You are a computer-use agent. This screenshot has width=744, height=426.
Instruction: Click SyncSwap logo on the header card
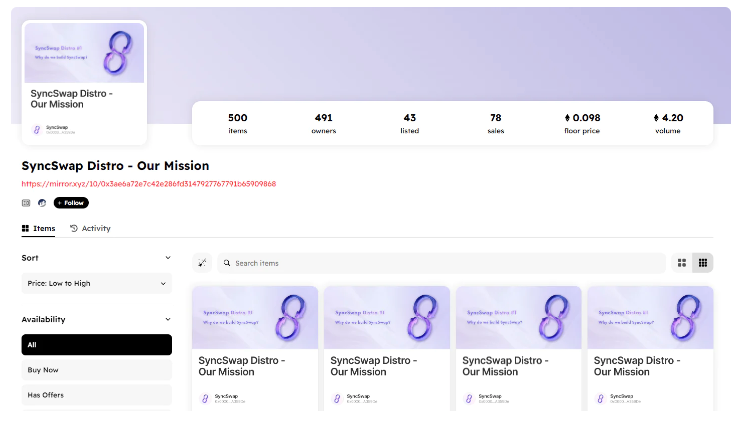point(37,129)
